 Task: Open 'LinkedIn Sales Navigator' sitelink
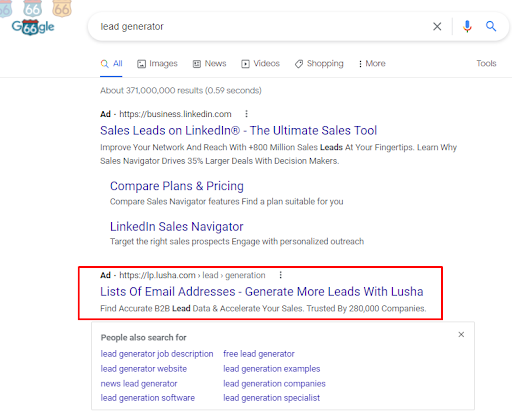pyautogui.click(x=177, y=227)
